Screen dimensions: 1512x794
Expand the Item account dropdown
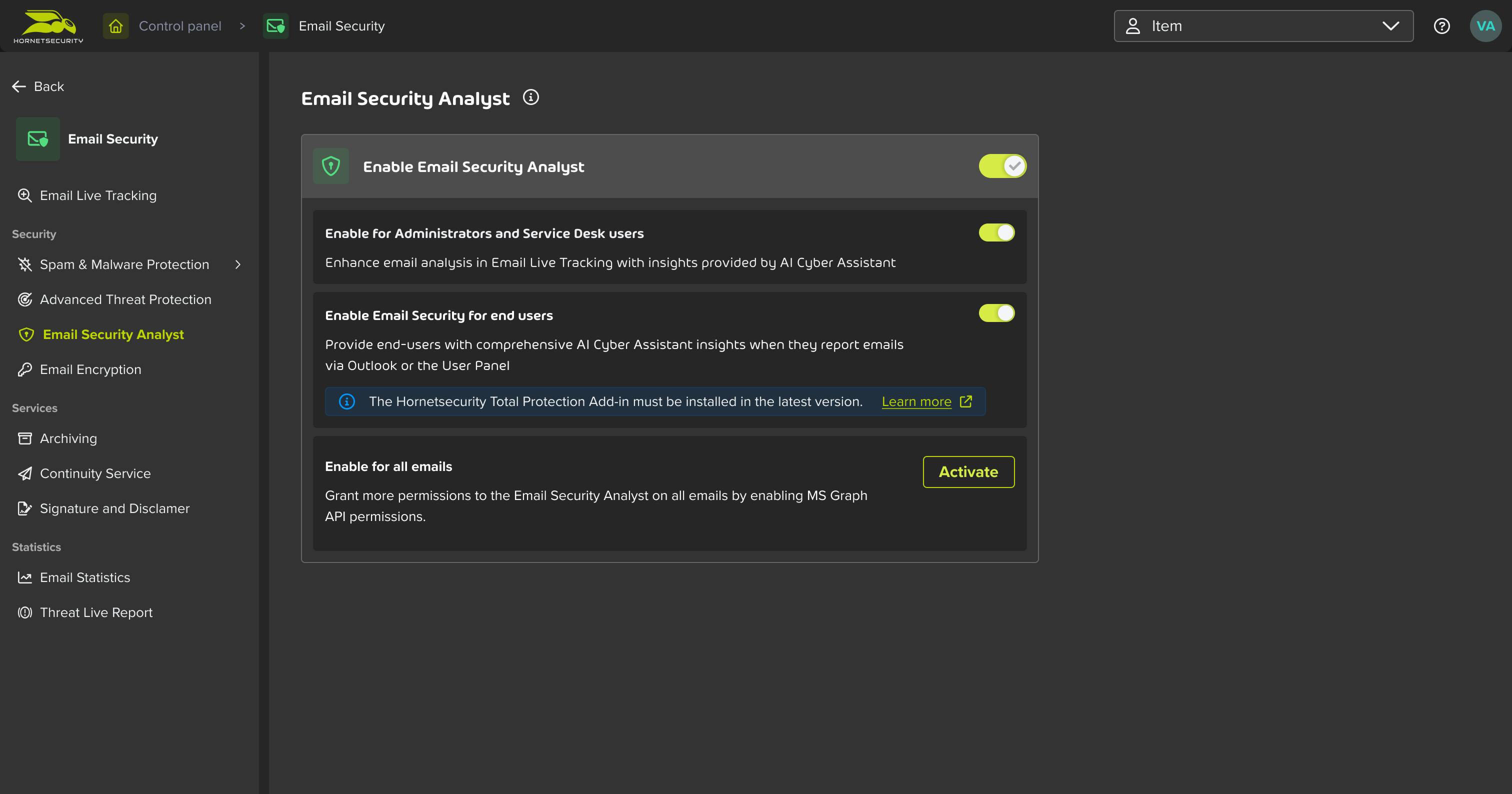pos(1390,26)
